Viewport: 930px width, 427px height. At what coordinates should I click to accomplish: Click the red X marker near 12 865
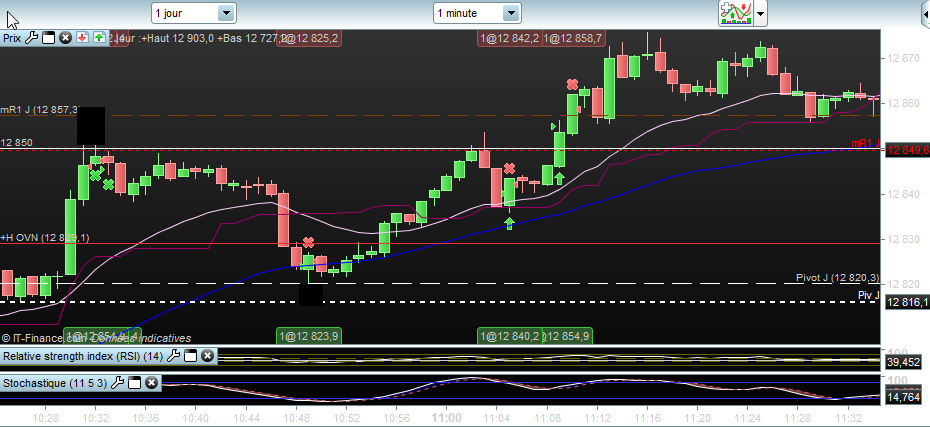point(572,84)
